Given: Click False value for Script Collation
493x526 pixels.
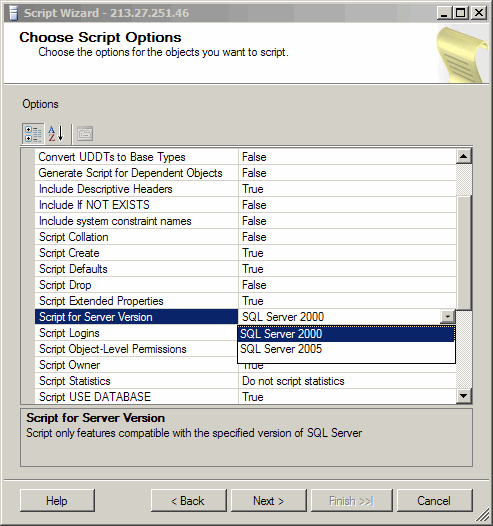Looking at the screenshot, I should (347, 237).
